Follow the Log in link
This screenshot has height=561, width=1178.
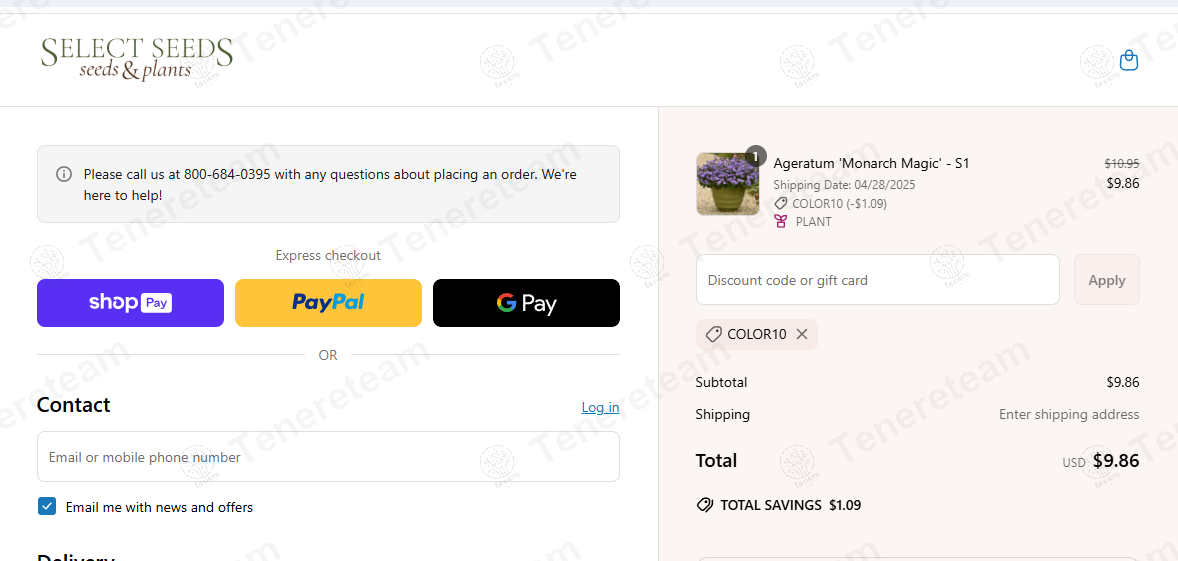pyautogui.click(x=600, y=407)
